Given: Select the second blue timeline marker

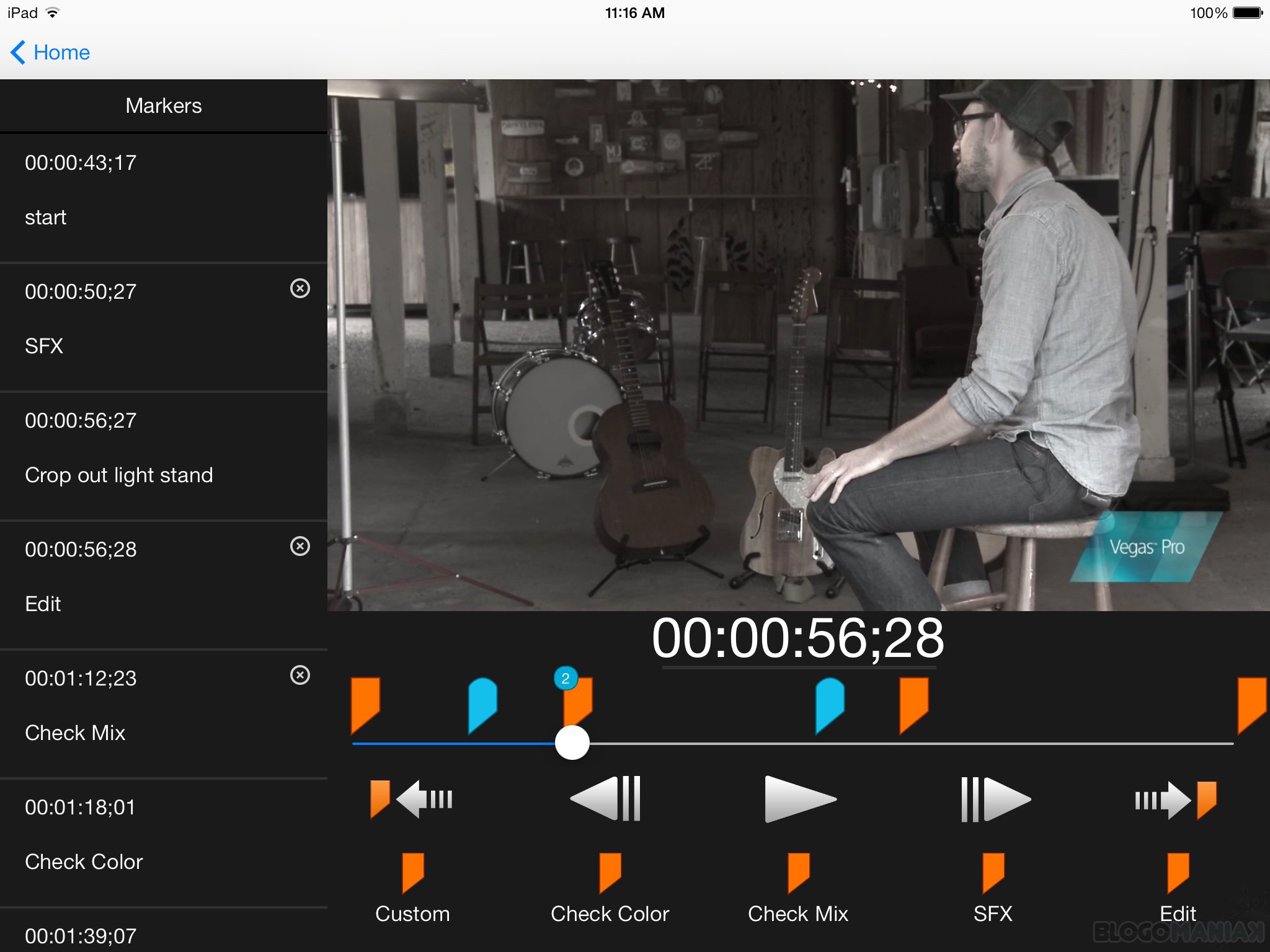Looking at the screenshot, I should pos(830,705).
